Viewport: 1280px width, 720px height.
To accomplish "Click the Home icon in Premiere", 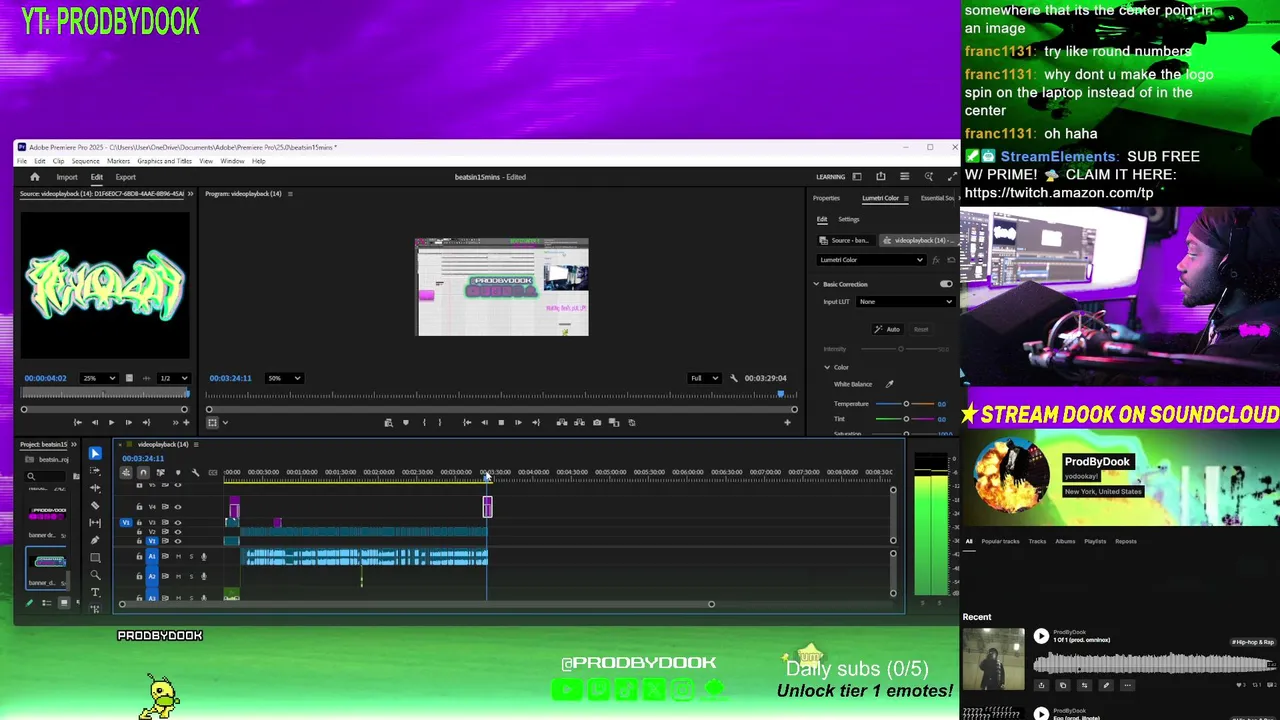I will point(34,177).
